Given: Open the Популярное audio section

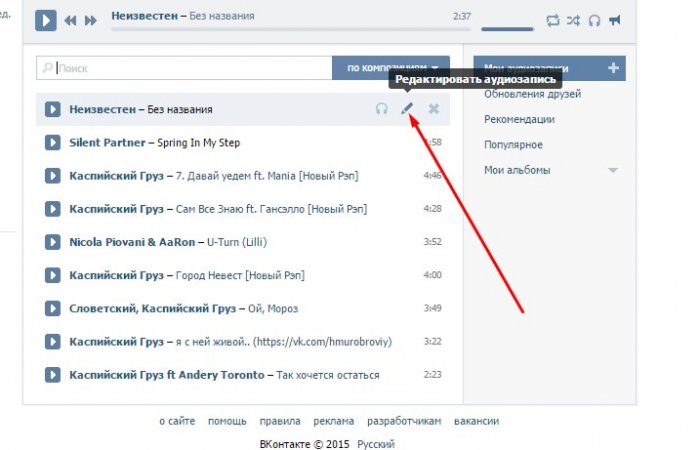Looking at the screenshot, I should [513, 145].
